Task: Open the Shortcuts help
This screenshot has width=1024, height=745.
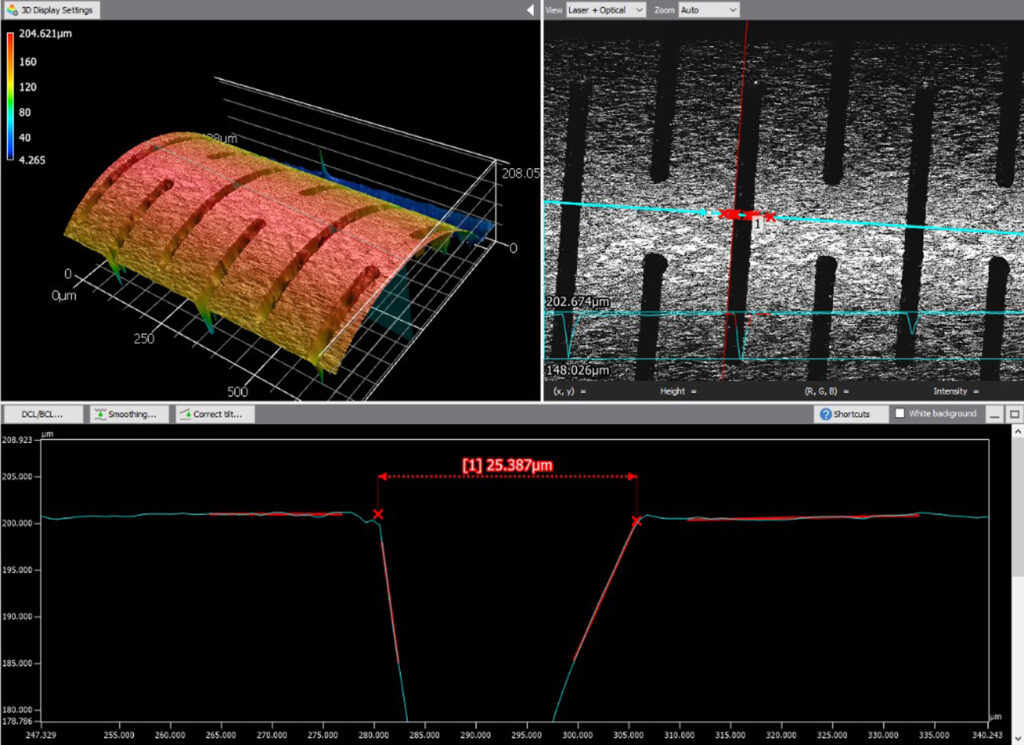Action: (x=845, y=413)
